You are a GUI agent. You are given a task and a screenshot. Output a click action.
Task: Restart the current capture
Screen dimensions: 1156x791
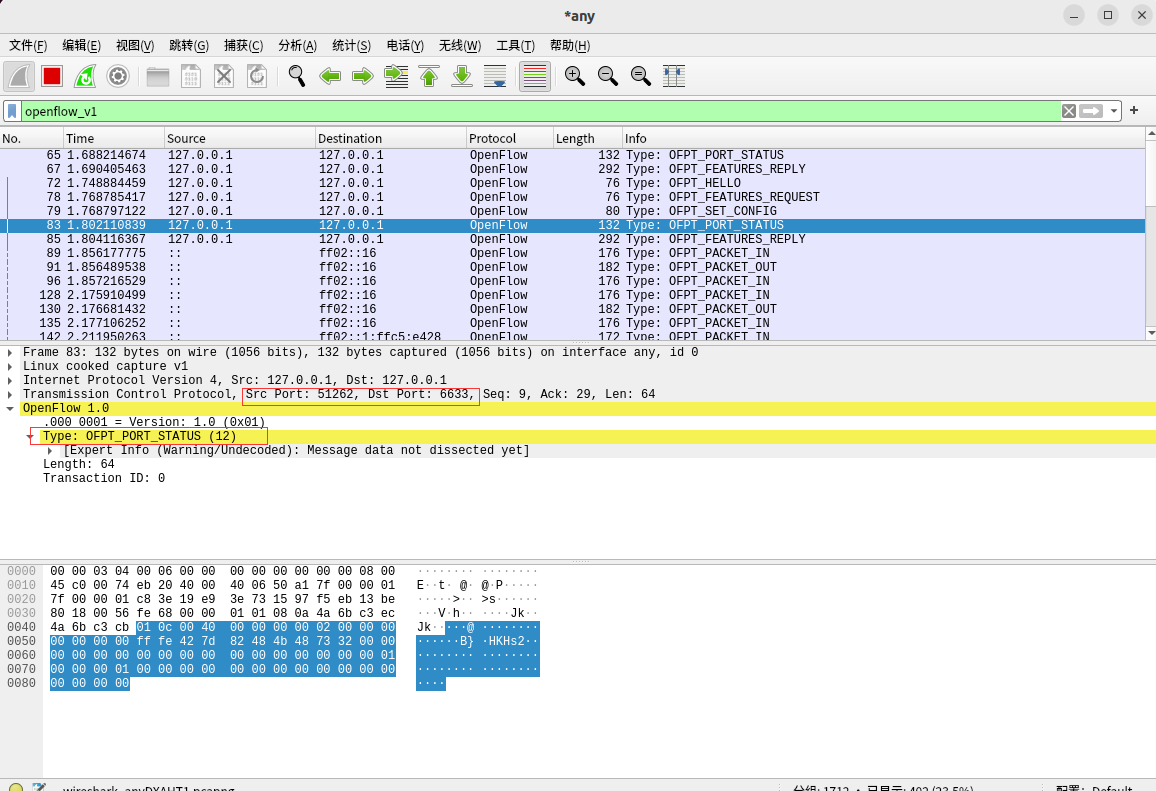pos(85,76)
